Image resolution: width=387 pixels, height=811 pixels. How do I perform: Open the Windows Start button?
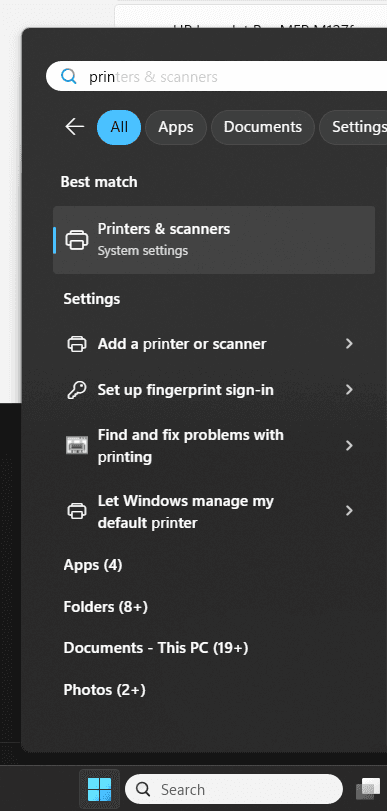[x=99, y=789]
